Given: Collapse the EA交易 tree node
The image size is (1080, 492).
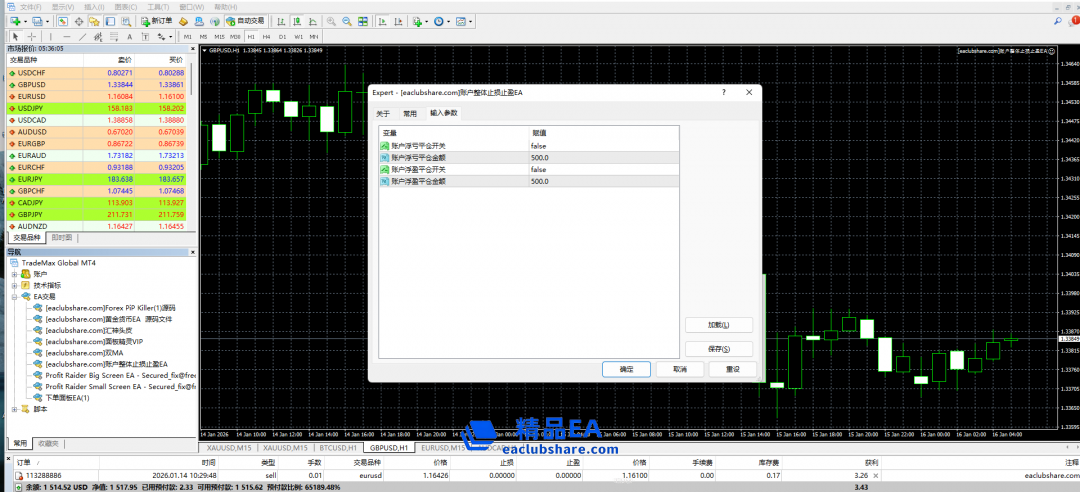Looking at the screenshot, I should click(x=14, y=297).
